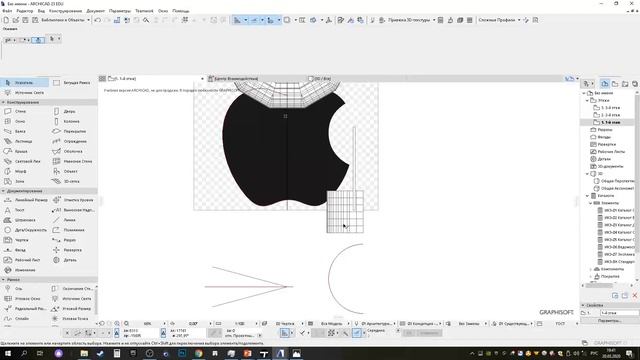Open Windows Start menu
640x360 pixels.
tap(7, 353)
